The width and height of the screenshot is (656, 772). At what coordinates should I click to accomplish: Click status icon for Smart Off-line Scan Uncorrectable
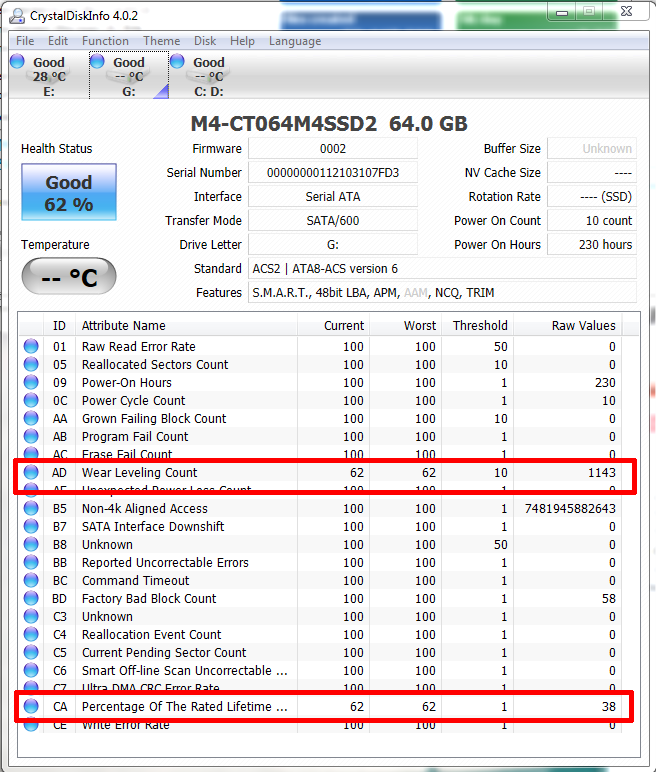31,670
